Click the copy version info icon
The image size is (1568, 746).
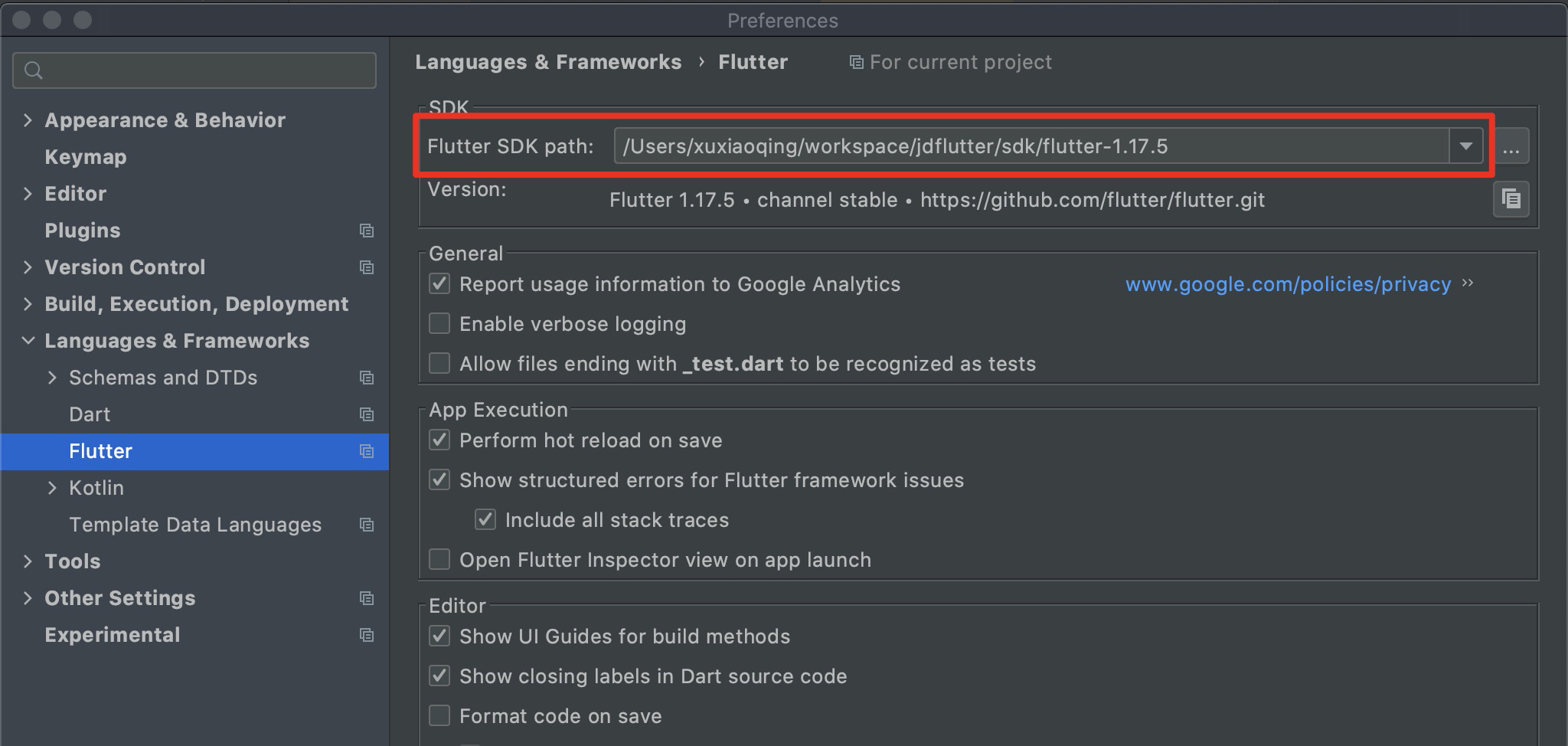(x=1511, y=199)
